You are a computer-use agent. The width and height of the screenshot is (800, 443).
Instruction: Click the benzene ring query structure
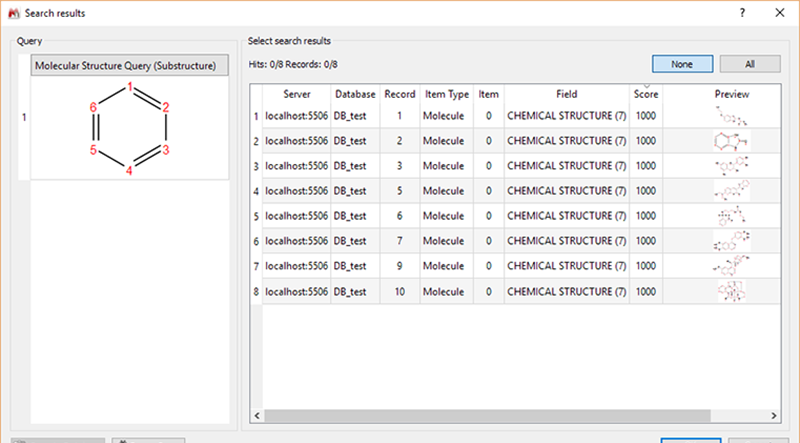coord(130,130)
